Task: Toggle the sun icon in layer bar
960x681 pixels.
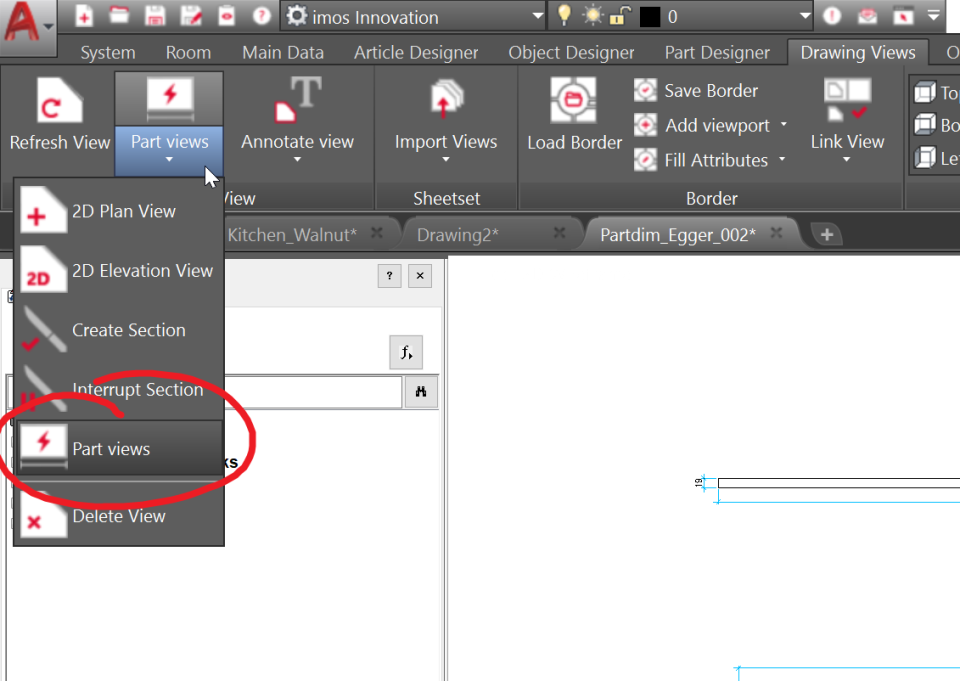Action: point(590,16)
